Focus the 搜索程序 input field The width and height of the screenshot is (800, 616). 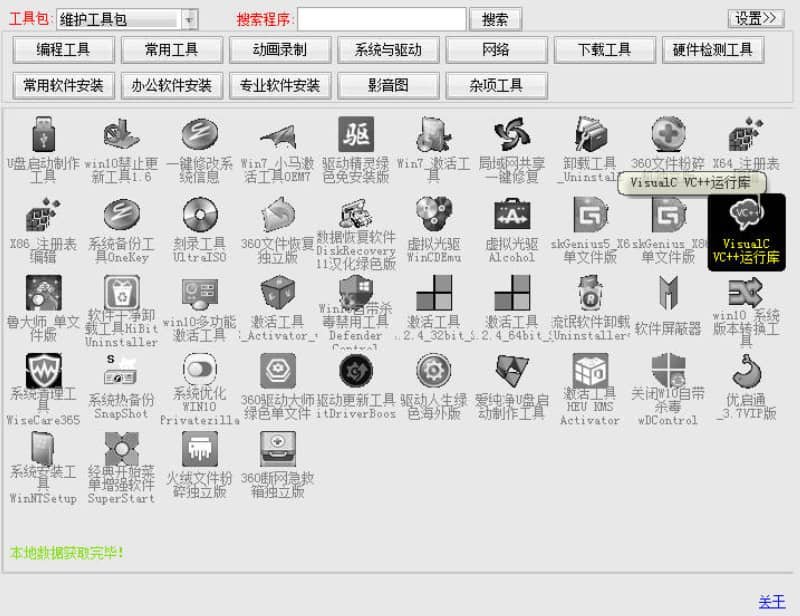pos(382,19)
